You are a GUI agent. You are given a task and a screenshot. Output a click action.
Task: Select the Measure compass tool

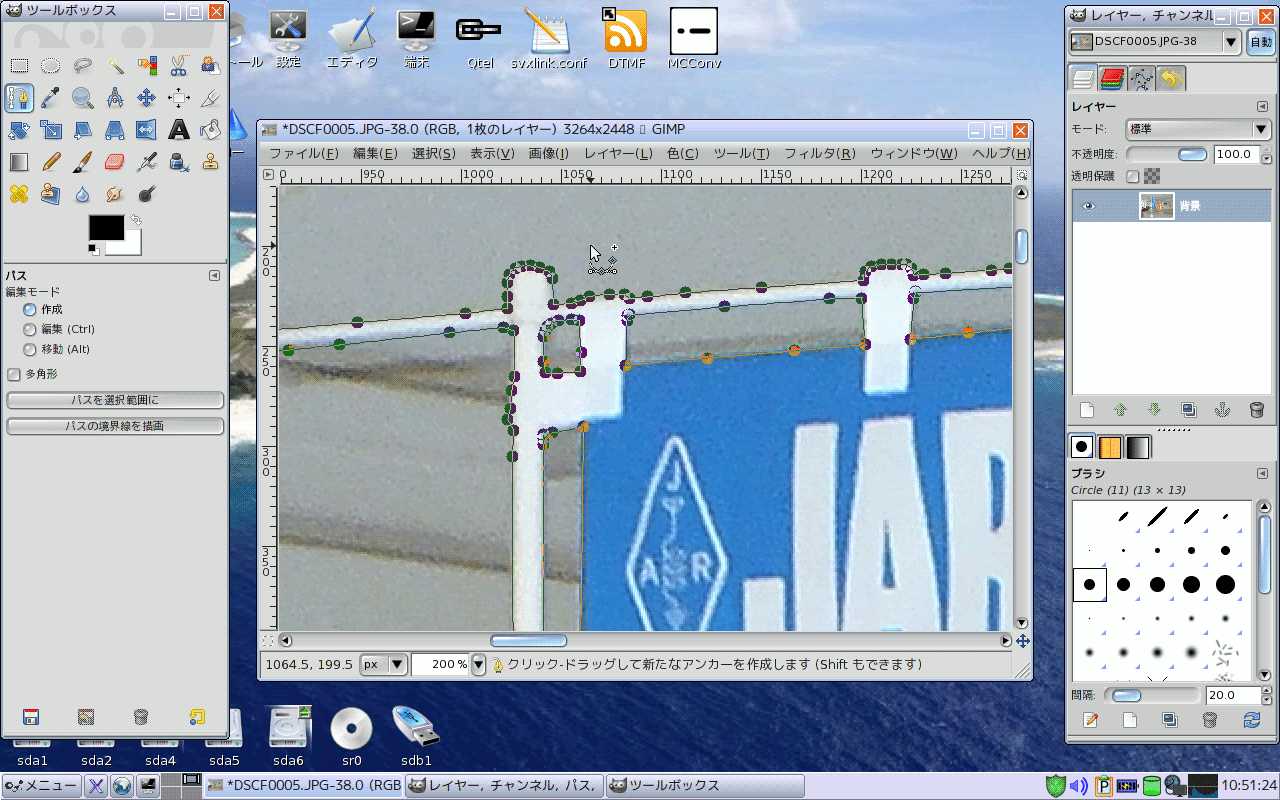pyautogui.click(x=115, y=98)
